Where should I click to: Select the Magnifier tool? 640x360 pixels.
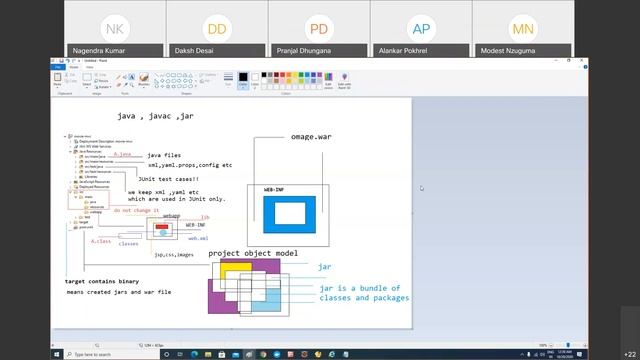pos(132,85)
